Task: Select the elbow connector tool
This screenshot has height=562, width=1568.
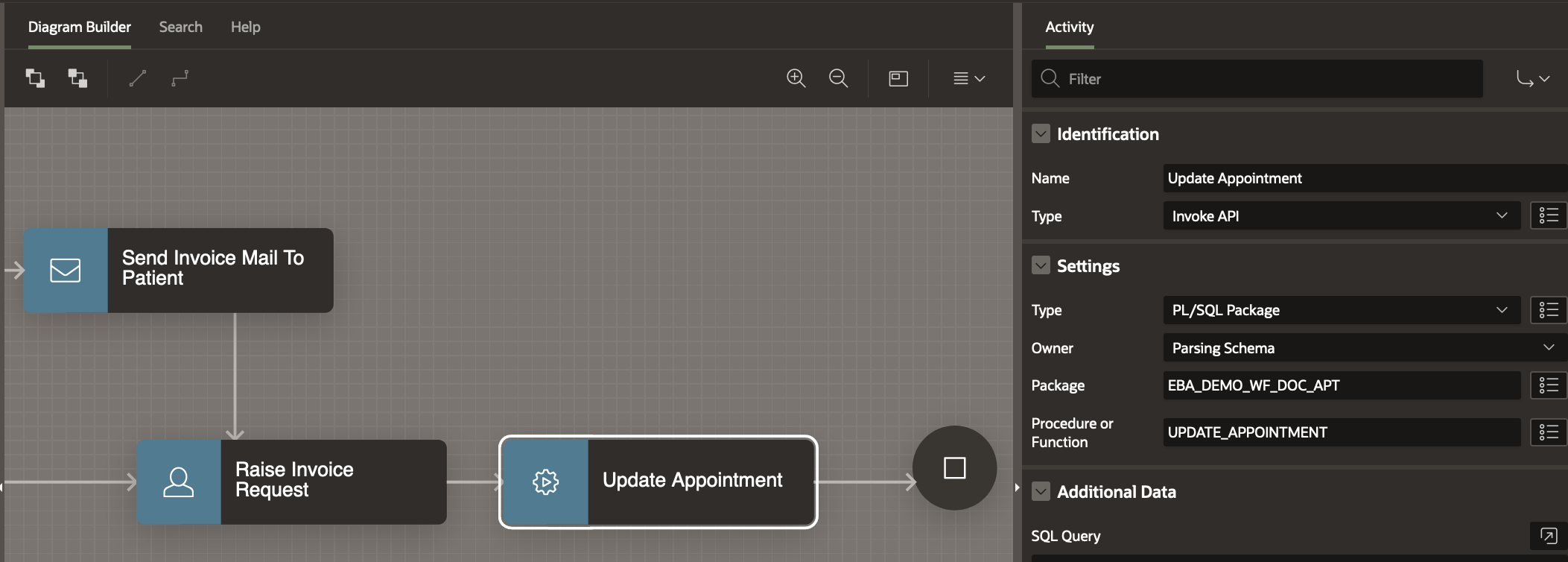Action: click(180, 78)
